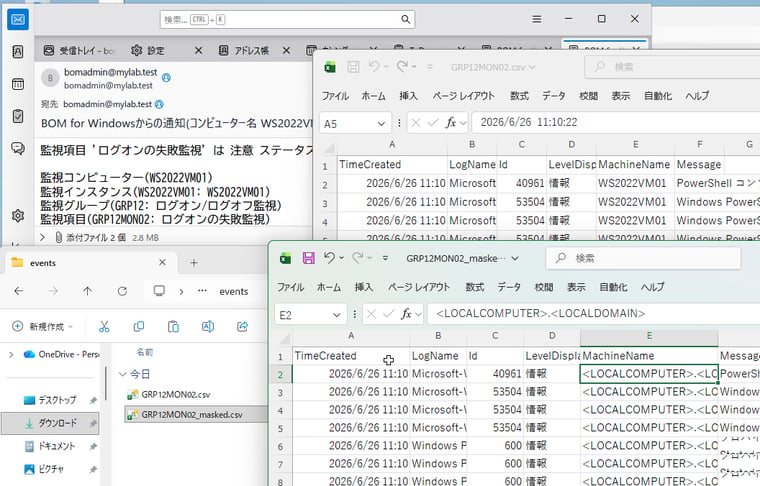Viewport: 760px width, 486px height.
Task: Click formula bar showing 2026/6/26 11:10:22
Action: [x=616, y=123]
